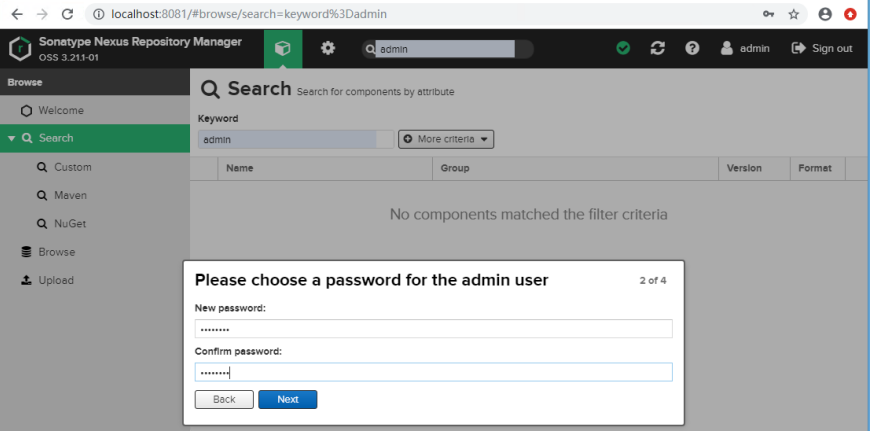Open the browser profile avatar icon
The image size is (870, 431).
[825, 14]
